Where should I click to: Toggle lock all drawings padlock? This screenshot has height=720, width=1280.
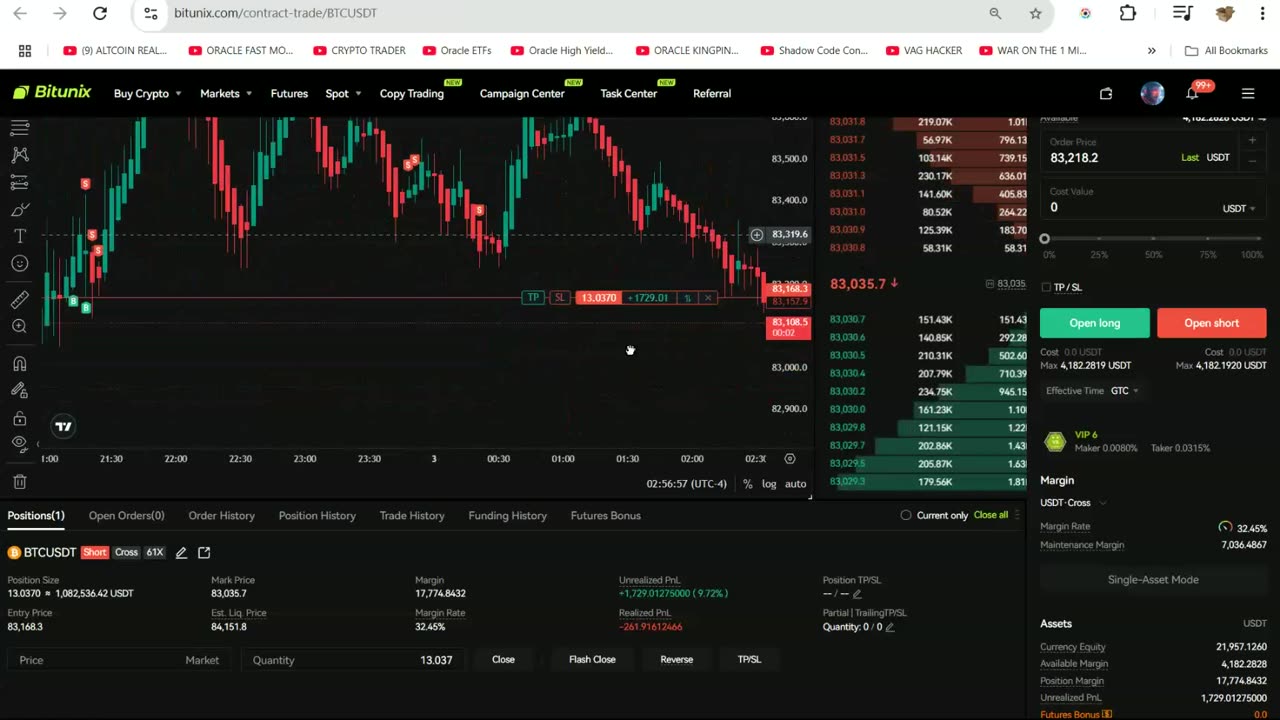point(19,418)
